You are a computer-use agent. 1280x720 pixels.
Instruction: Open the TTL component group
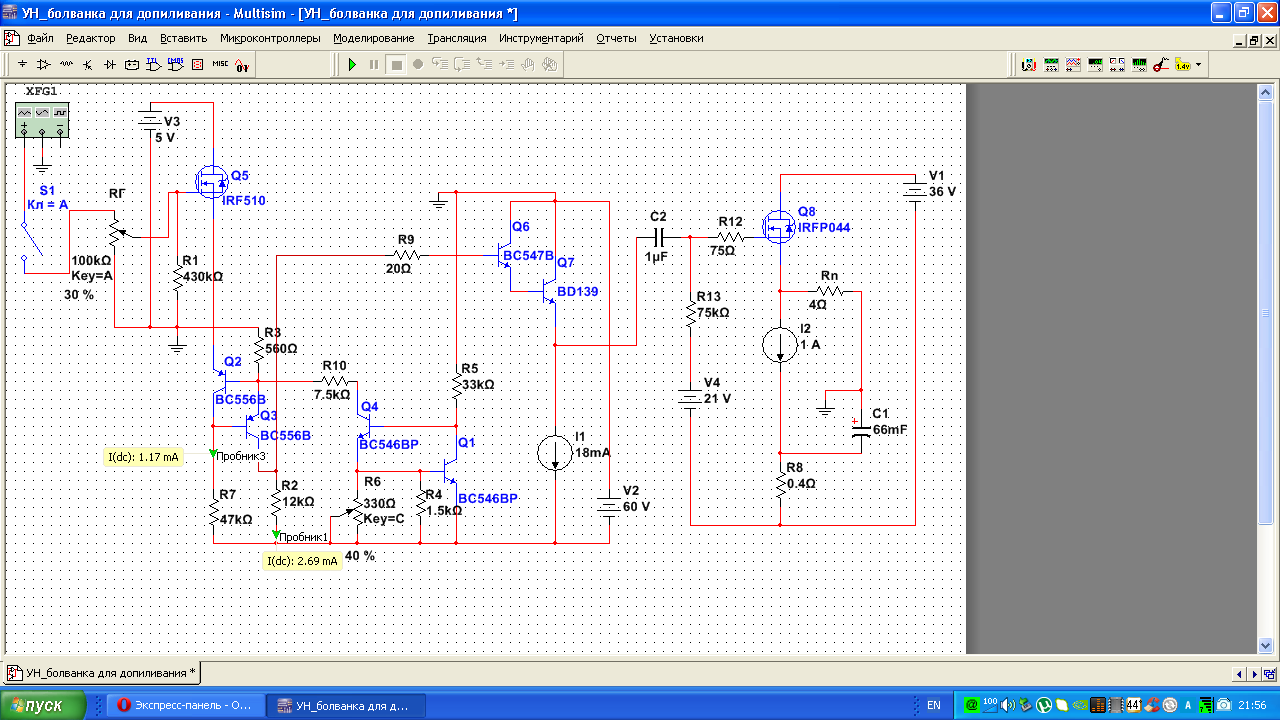[154, 64]
